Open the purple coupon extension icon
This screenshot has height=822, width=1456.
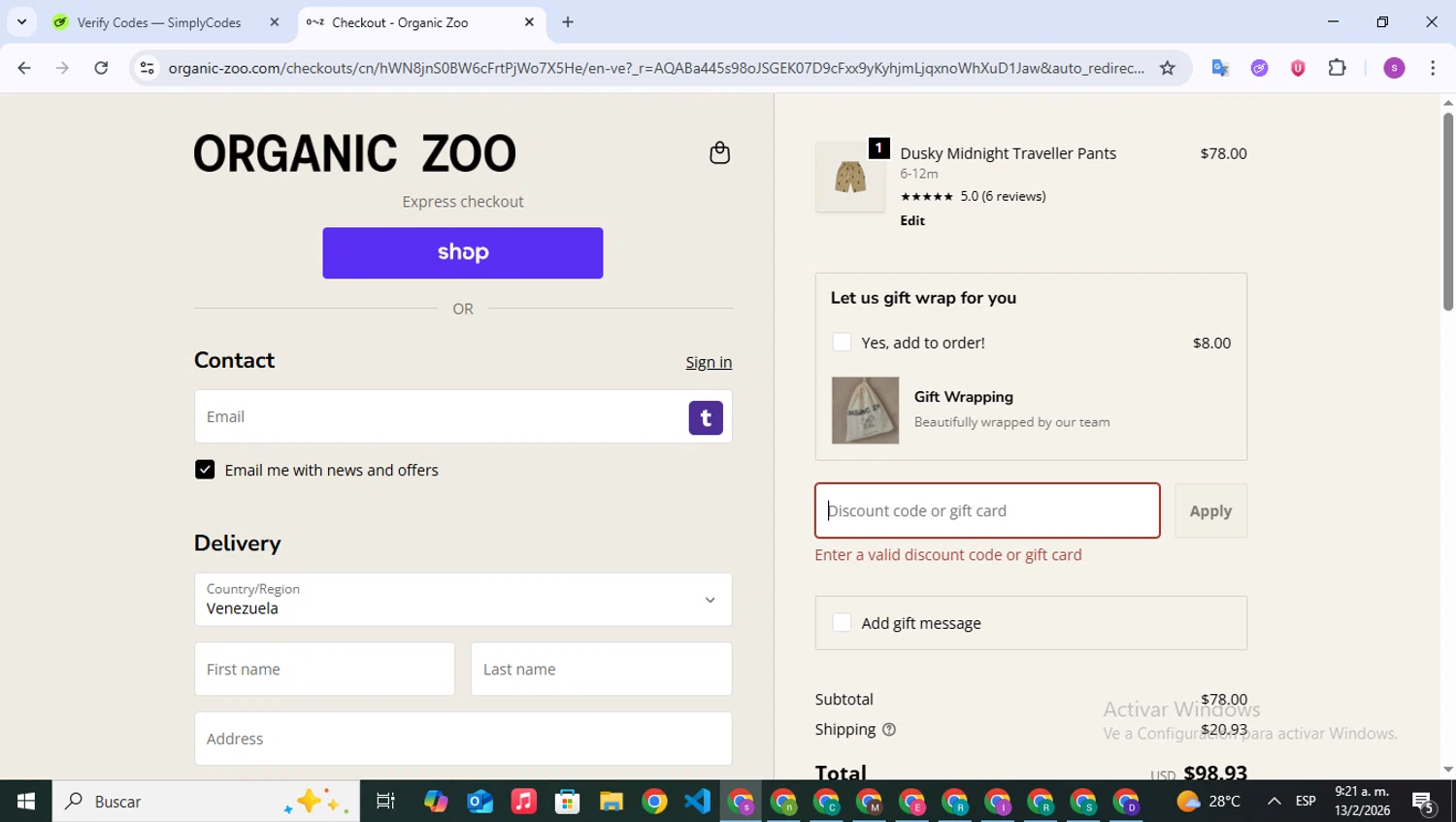point(1259,68)
